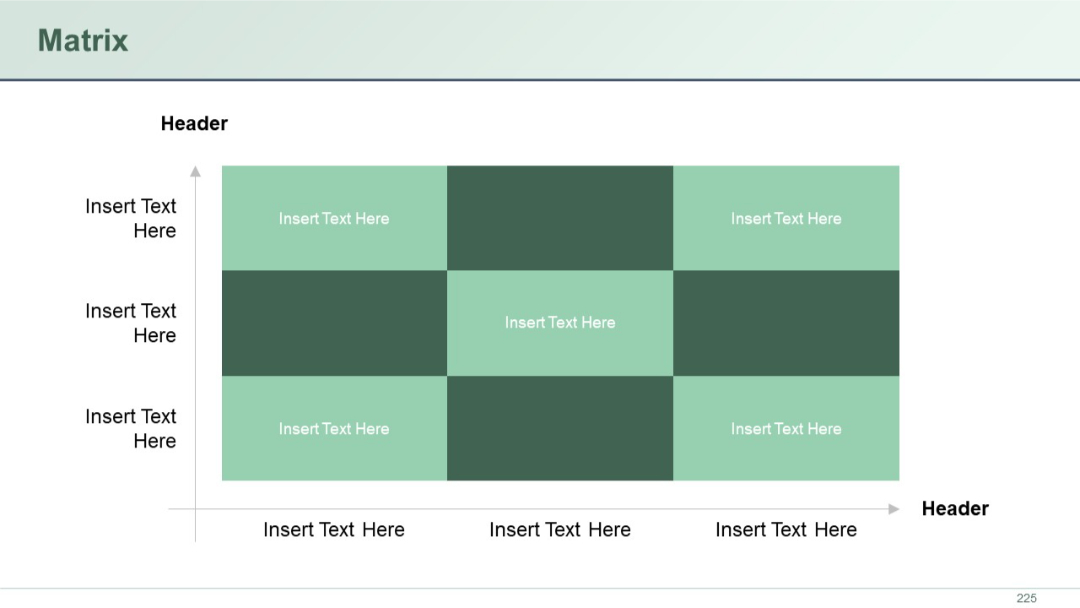
Task: Click "Insert Text Here" in the bottom-right cell
Action: (x=786, y=428)
